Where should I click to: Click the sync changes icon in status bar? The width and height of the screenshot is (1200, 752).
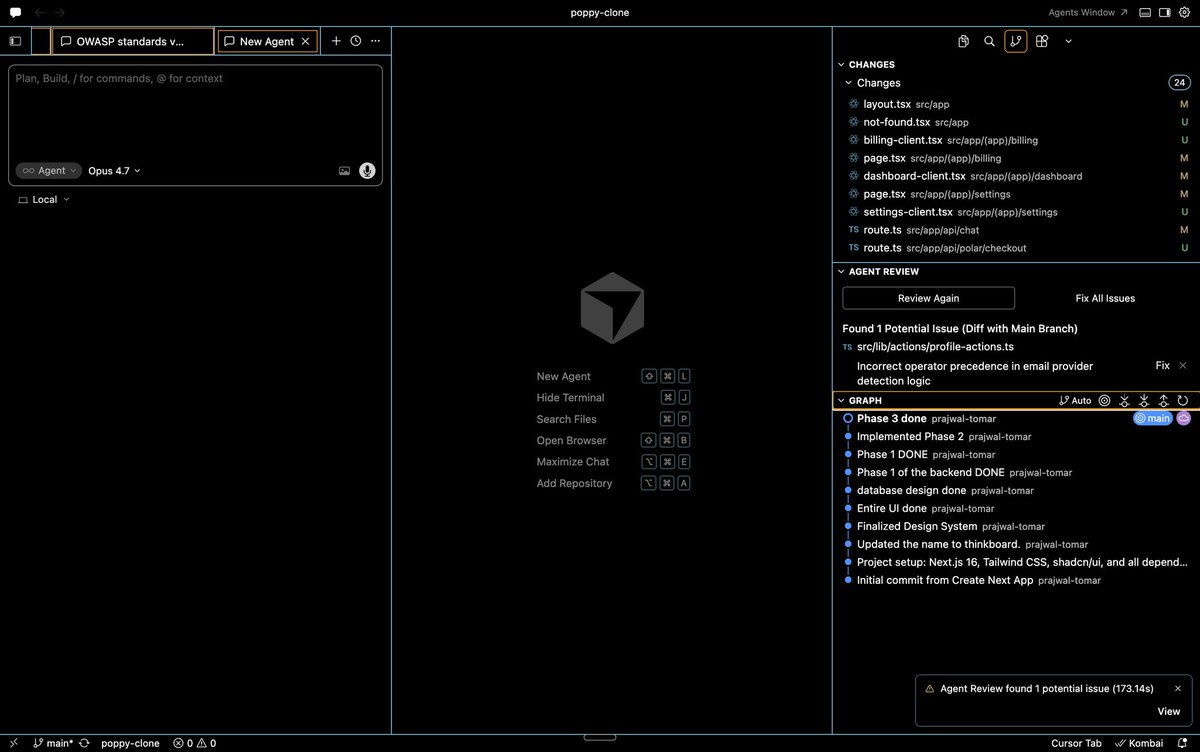pyautogui.click(x=84, y=743)
